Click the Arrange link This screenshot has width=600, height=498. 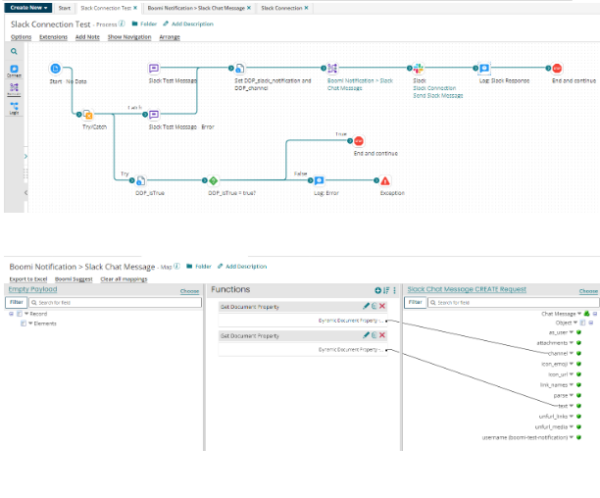point(170,37)
